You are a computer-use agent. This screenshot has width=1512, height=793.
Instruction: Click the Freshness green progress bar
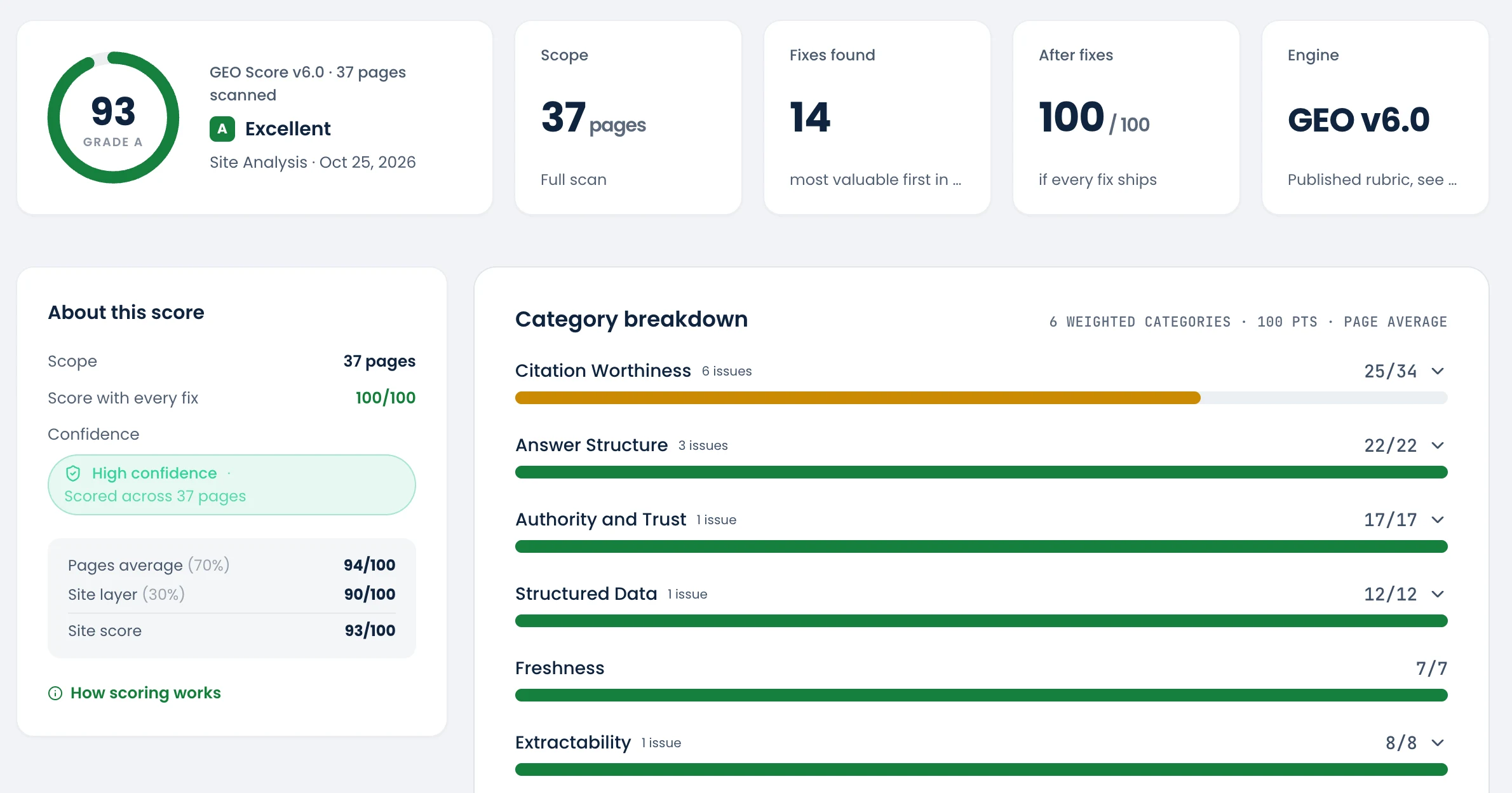(x=982, y=695)
